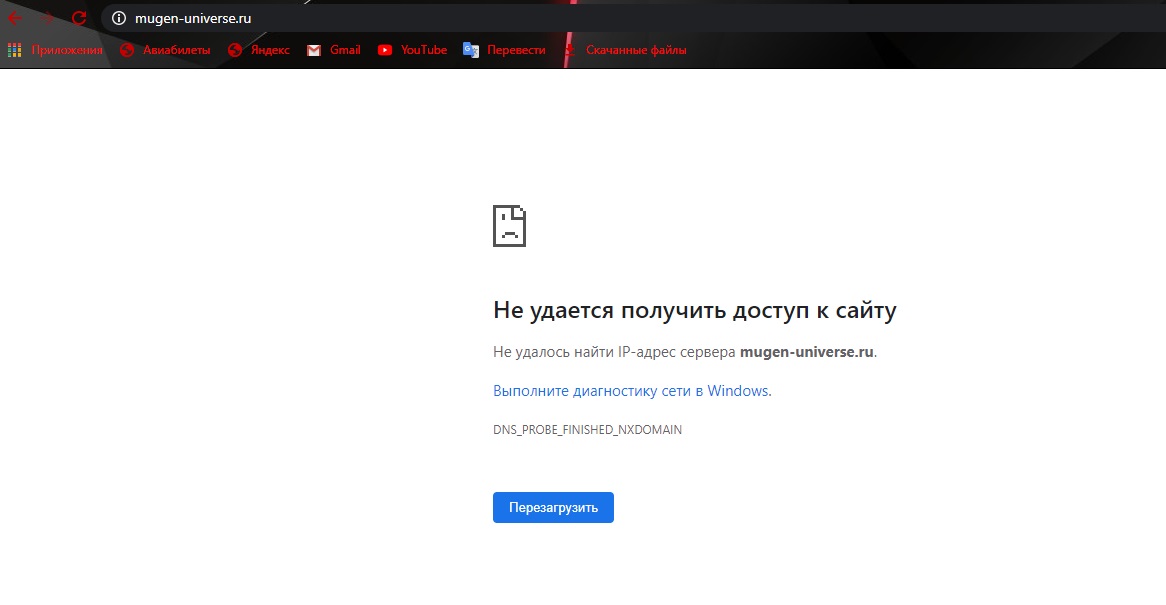Open the Скачанные файлы bookmark
The width and height of the screenshot is (1166, 605).
[x=625, y=50]
